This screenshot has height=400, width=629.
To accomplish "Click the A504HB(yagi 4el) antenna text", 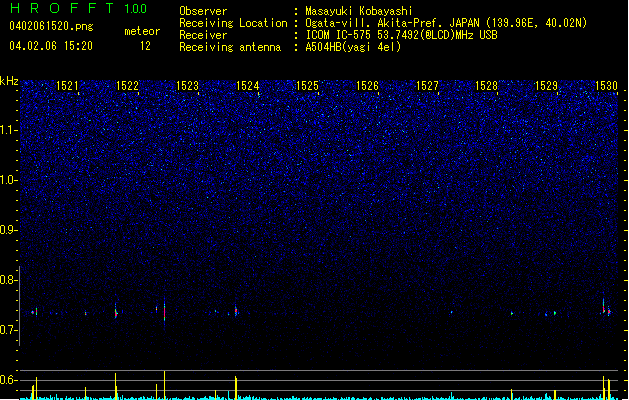I will (353, 47).
